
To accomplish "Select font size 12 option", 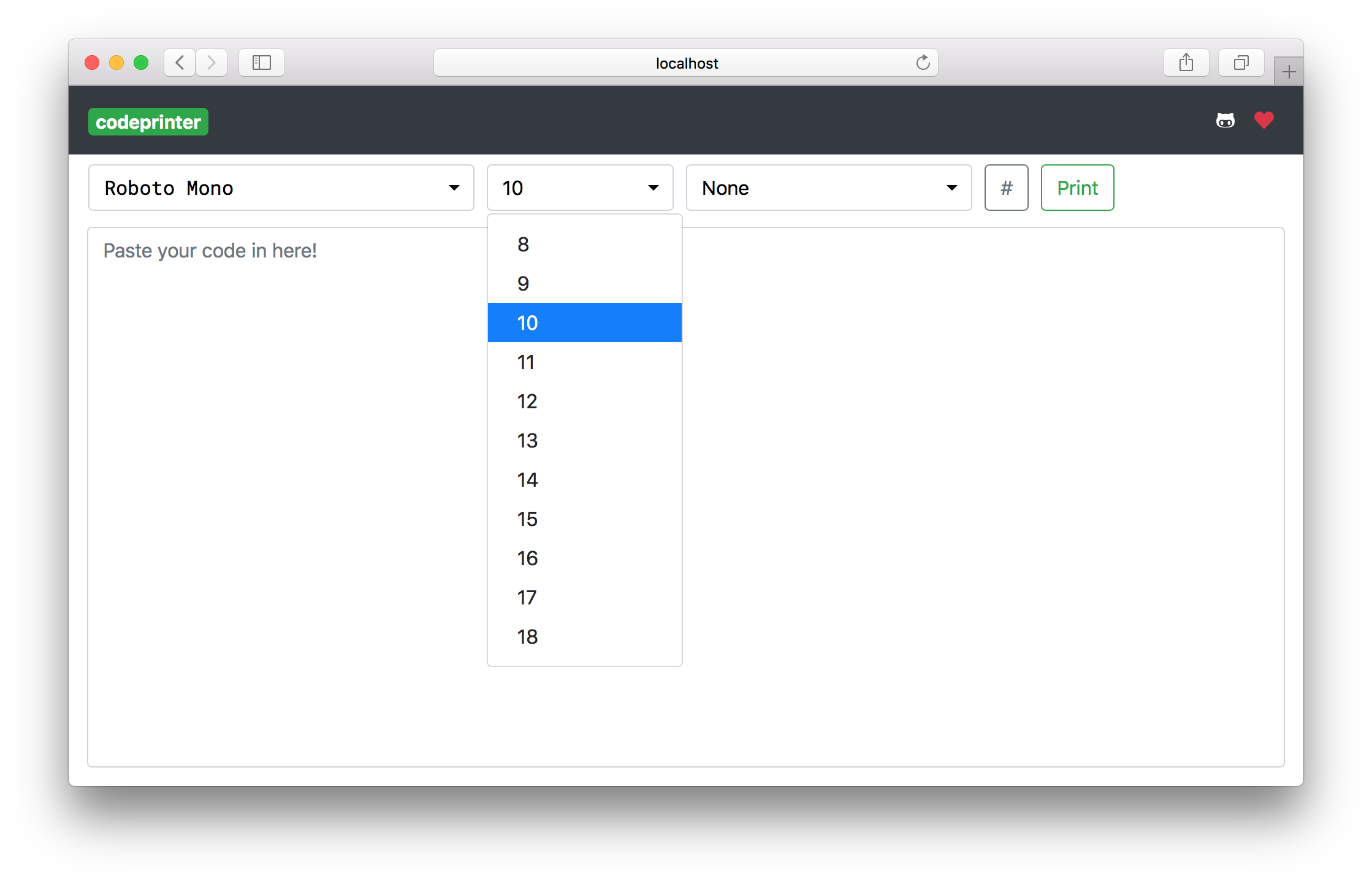I will click(x=584, y=402).
